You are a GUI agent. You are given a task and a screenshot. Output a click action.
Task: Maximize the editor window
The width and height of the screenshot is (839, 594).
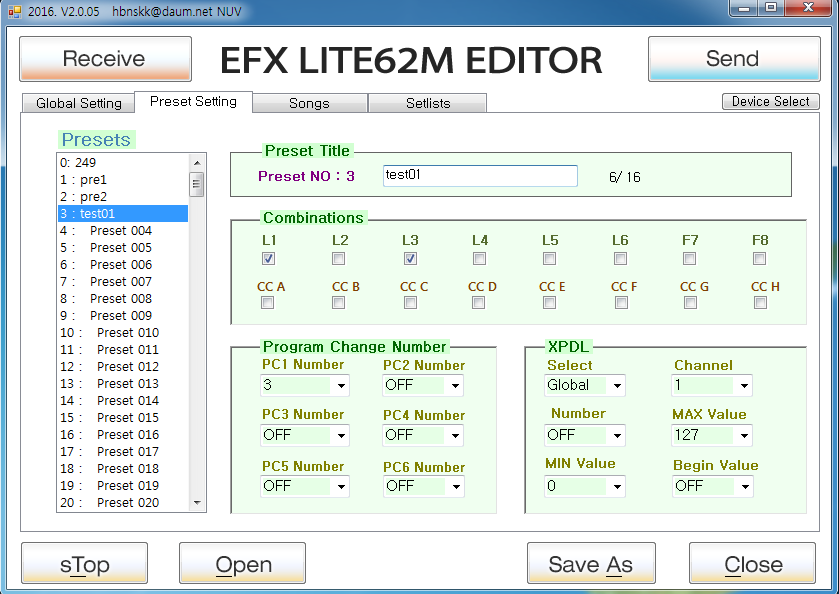click(771, 7)
